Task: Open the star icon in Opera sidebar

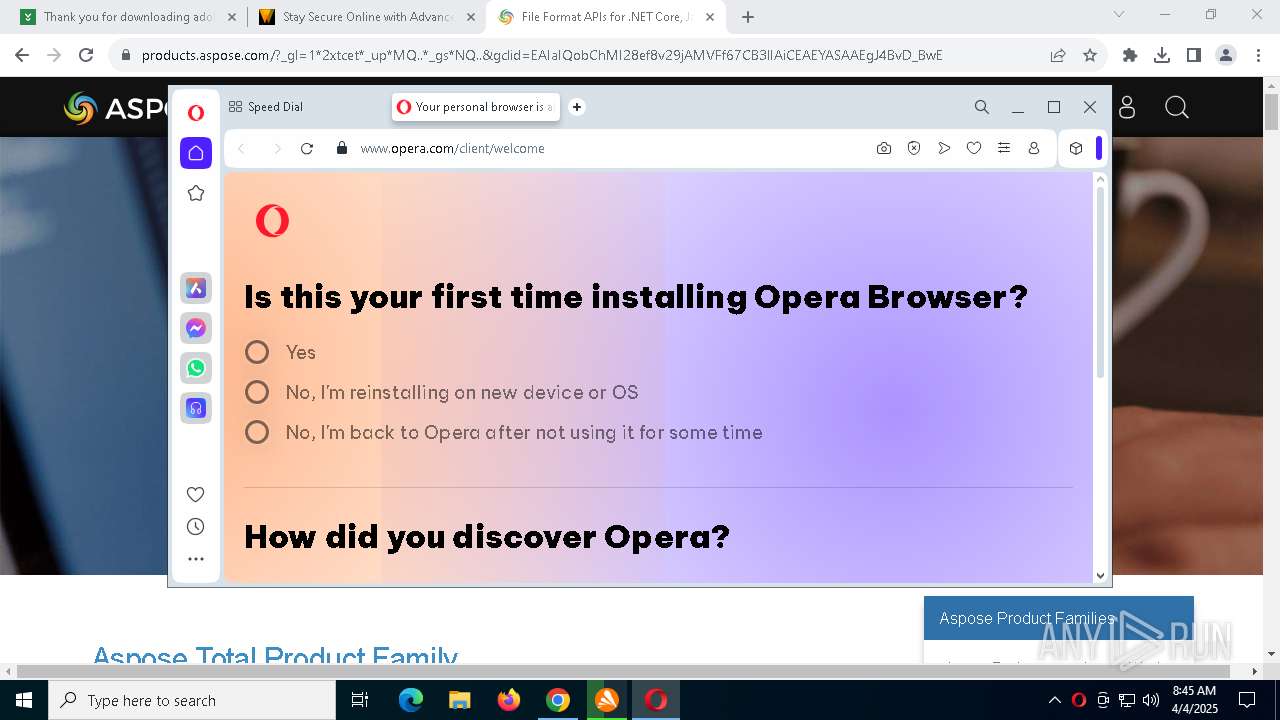Action: tap(196, 193)
